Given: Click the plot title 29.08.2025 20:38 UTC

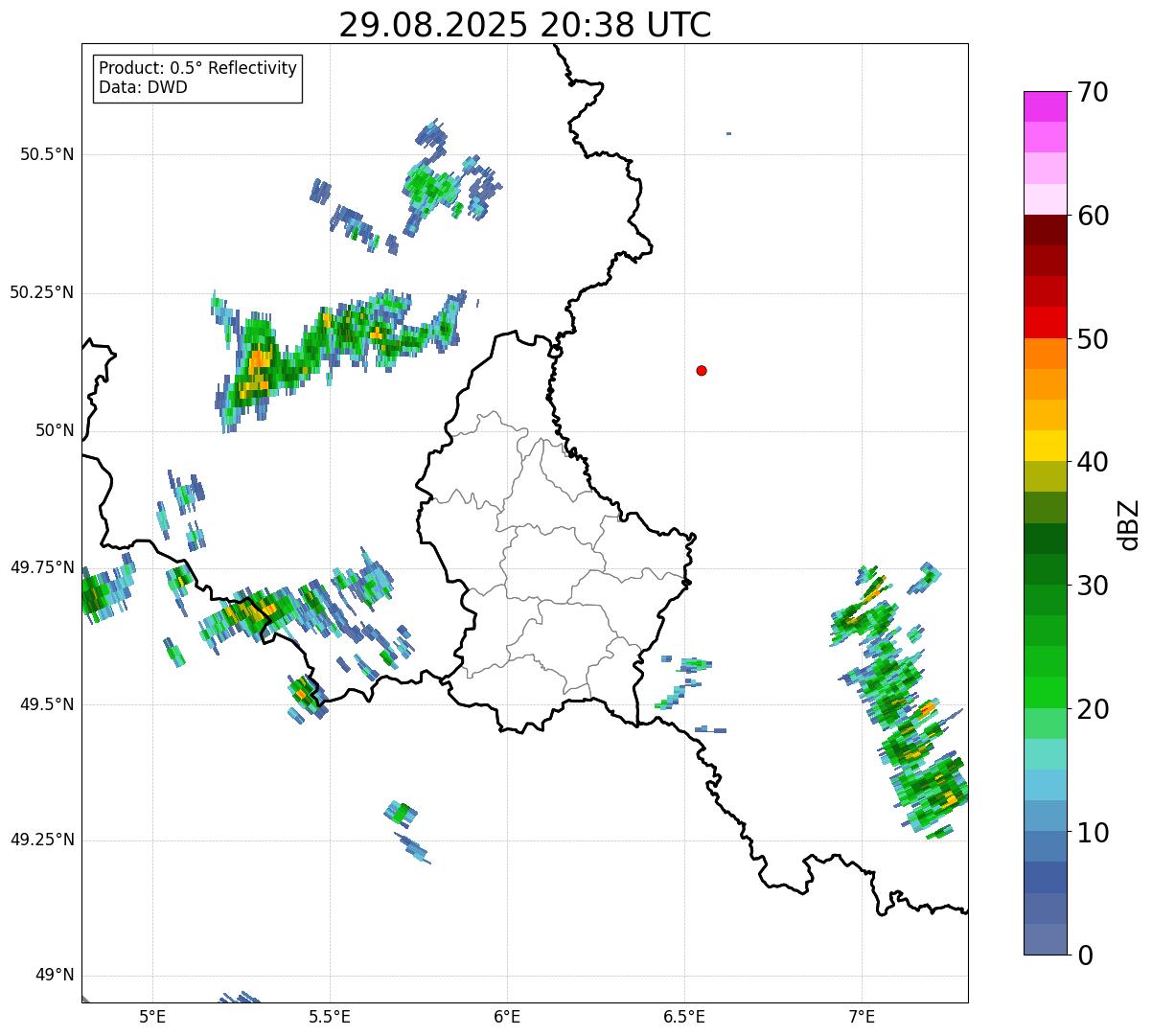Looking at the screenshot, I should tap(525, 25).
